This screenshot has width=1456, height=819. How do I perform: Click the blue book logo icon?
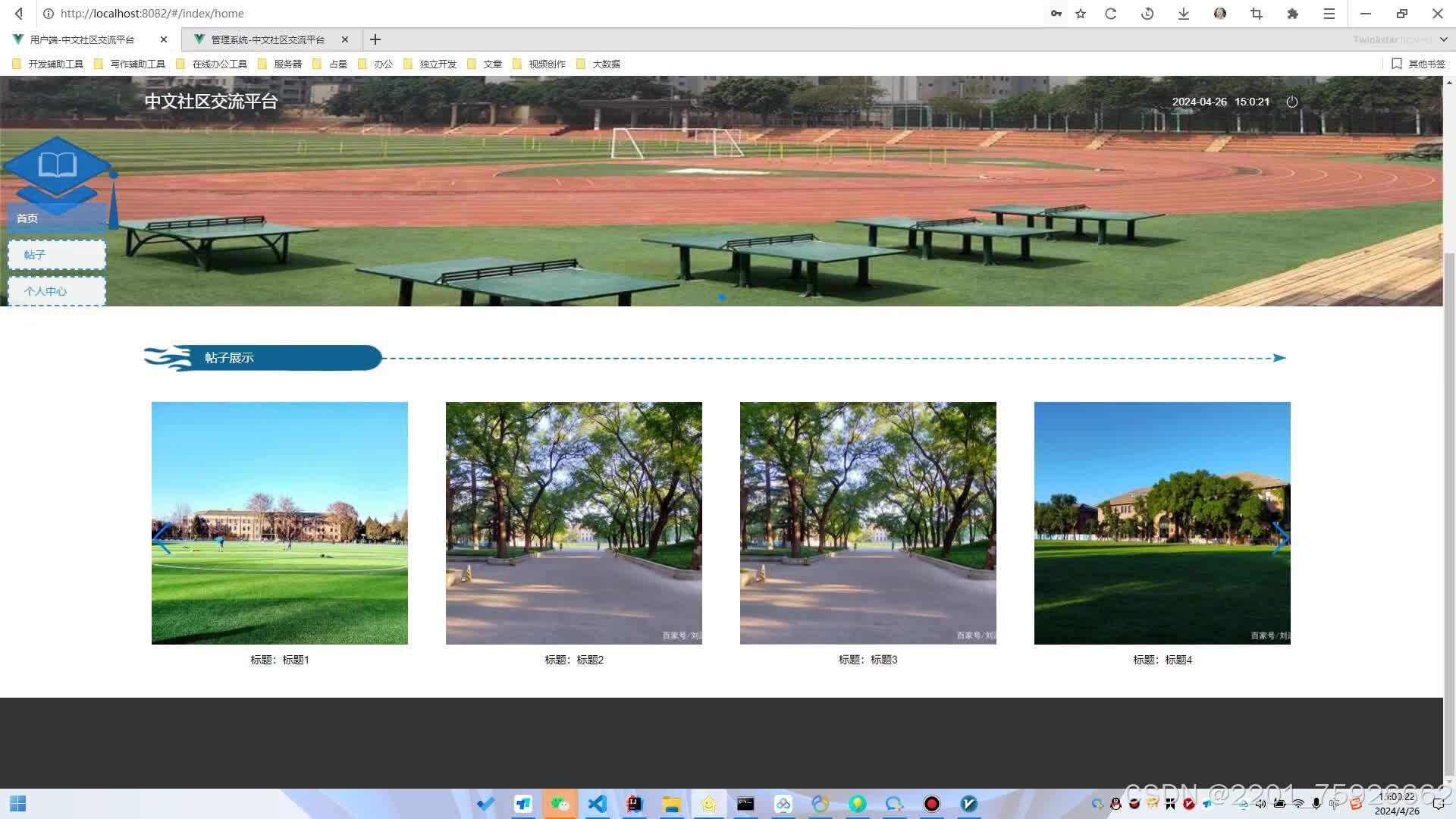[58, 167]
